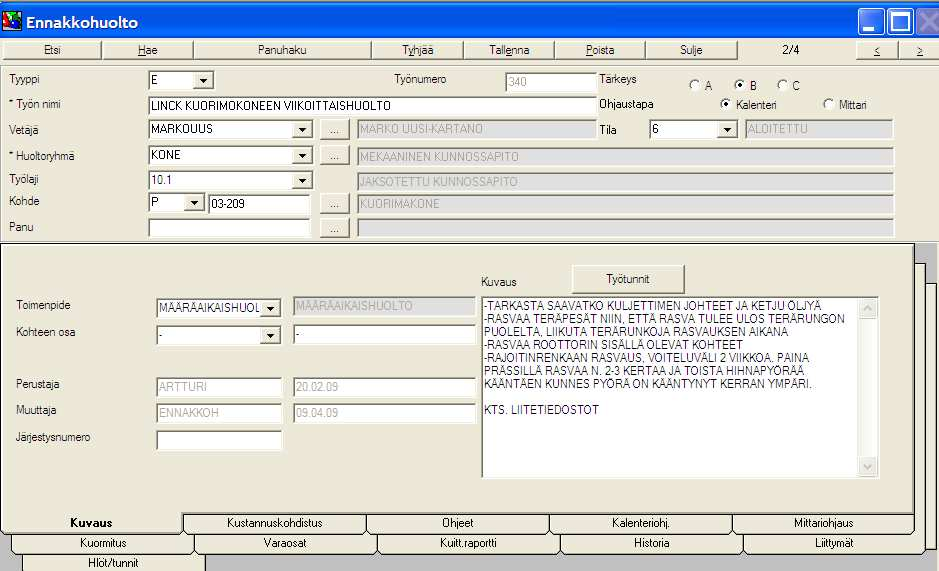Image resolution: width=939 pixels, height=571 pixels.
Task: Click the JAKSOTETTU KUNNOSSAPITO field
Action: (x=625, y=182)
